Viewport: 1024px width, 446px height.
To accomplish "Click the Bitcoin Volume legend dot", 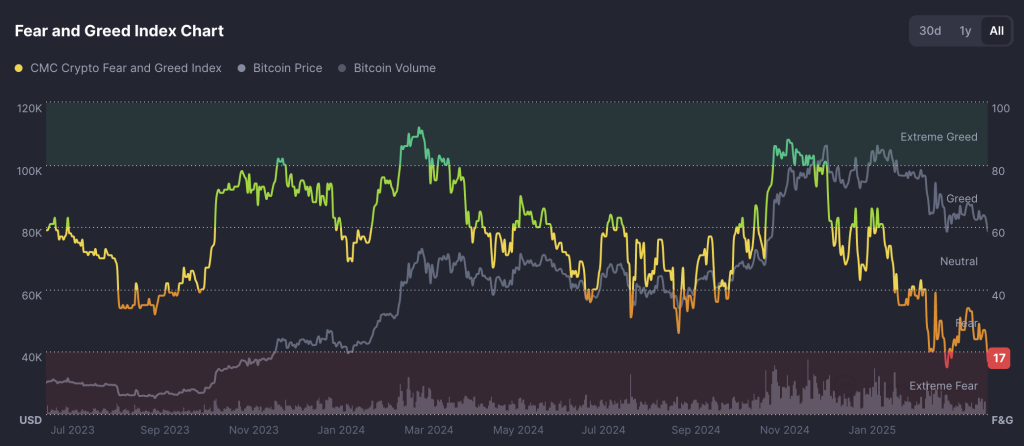I will pyautogui.click(x=342, y=68).
